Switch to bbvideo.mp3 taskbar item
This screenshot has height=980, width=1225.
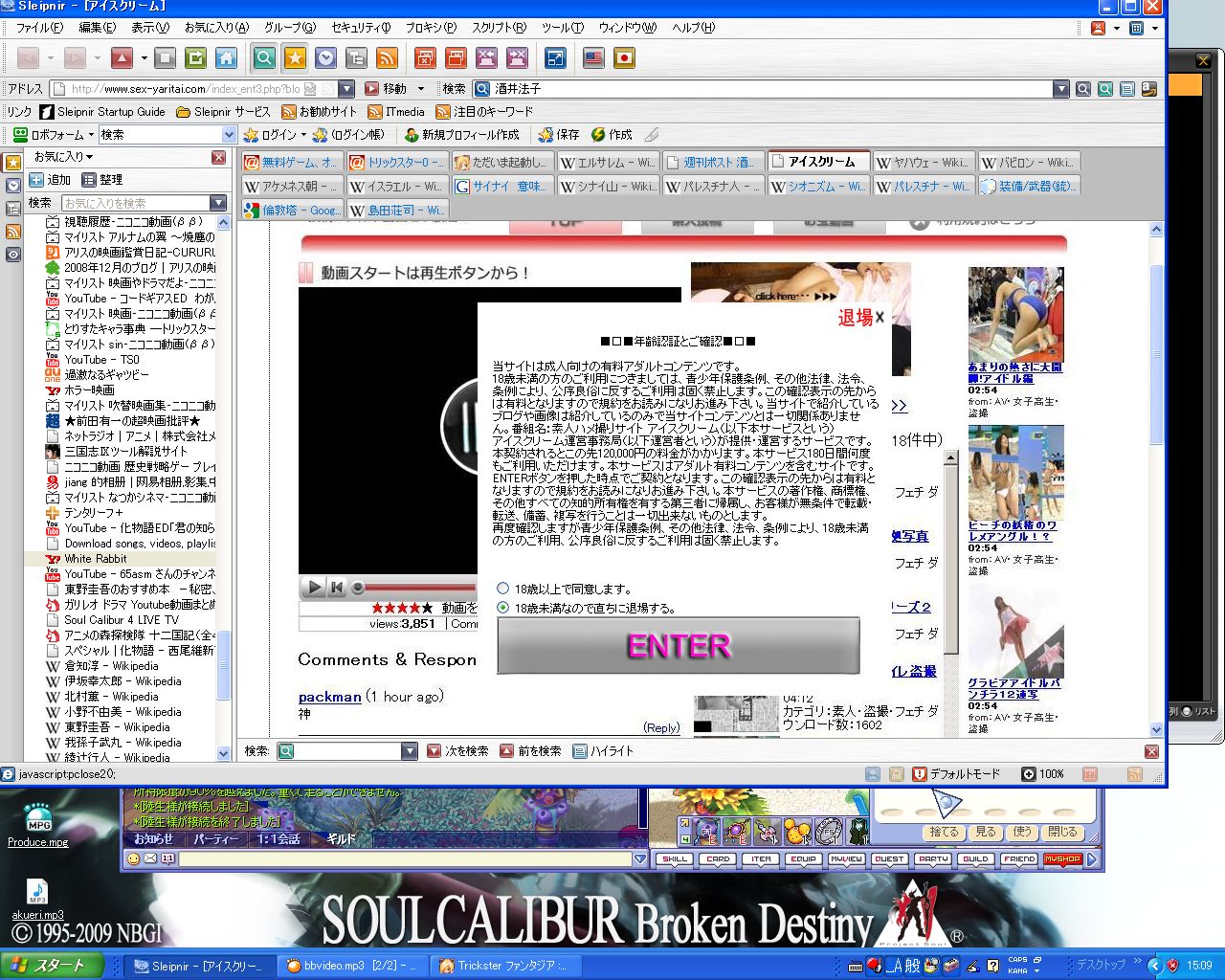pos(352,966)
